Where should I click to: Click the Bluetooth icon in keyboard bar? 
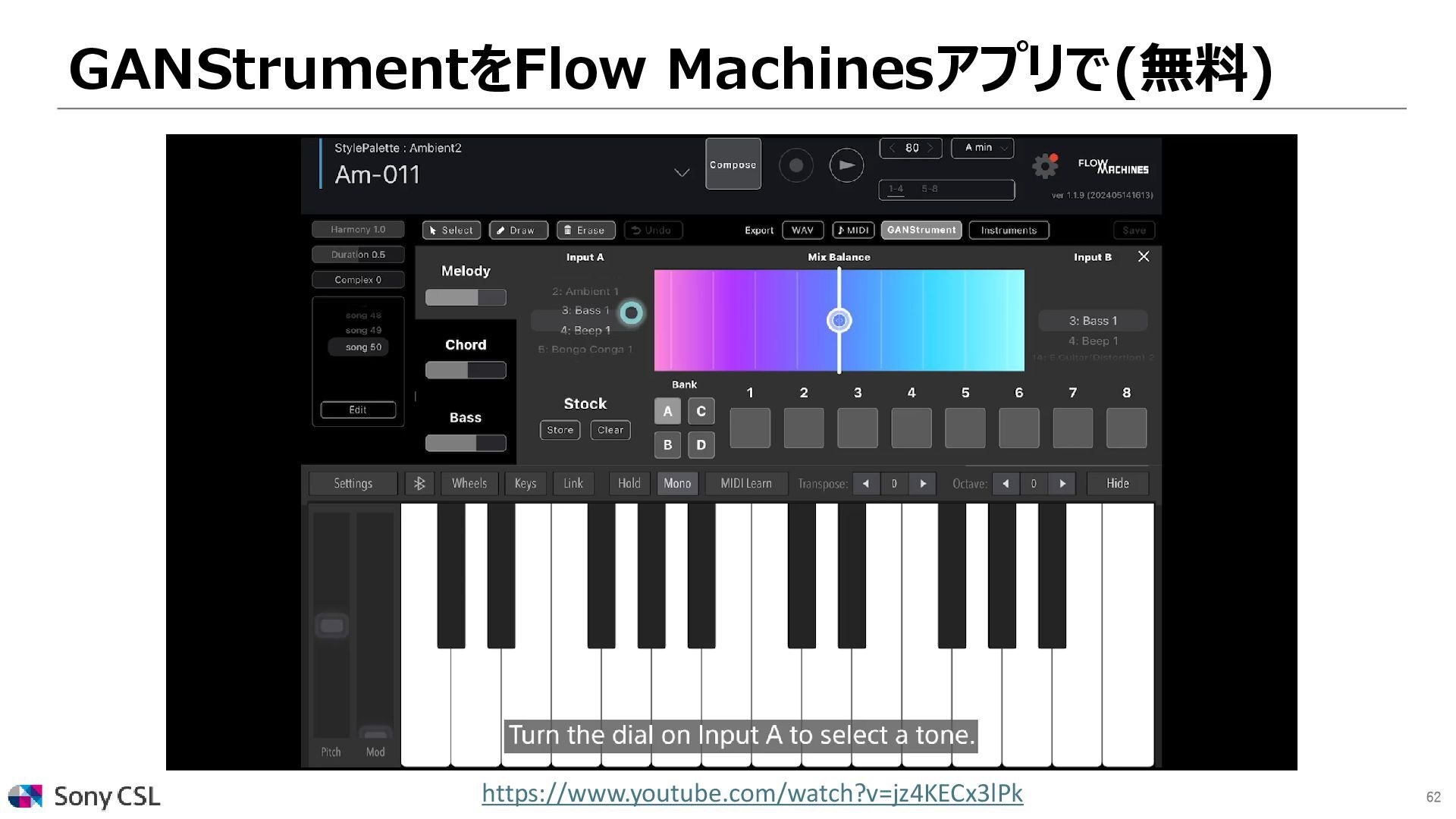pos(419,483)
